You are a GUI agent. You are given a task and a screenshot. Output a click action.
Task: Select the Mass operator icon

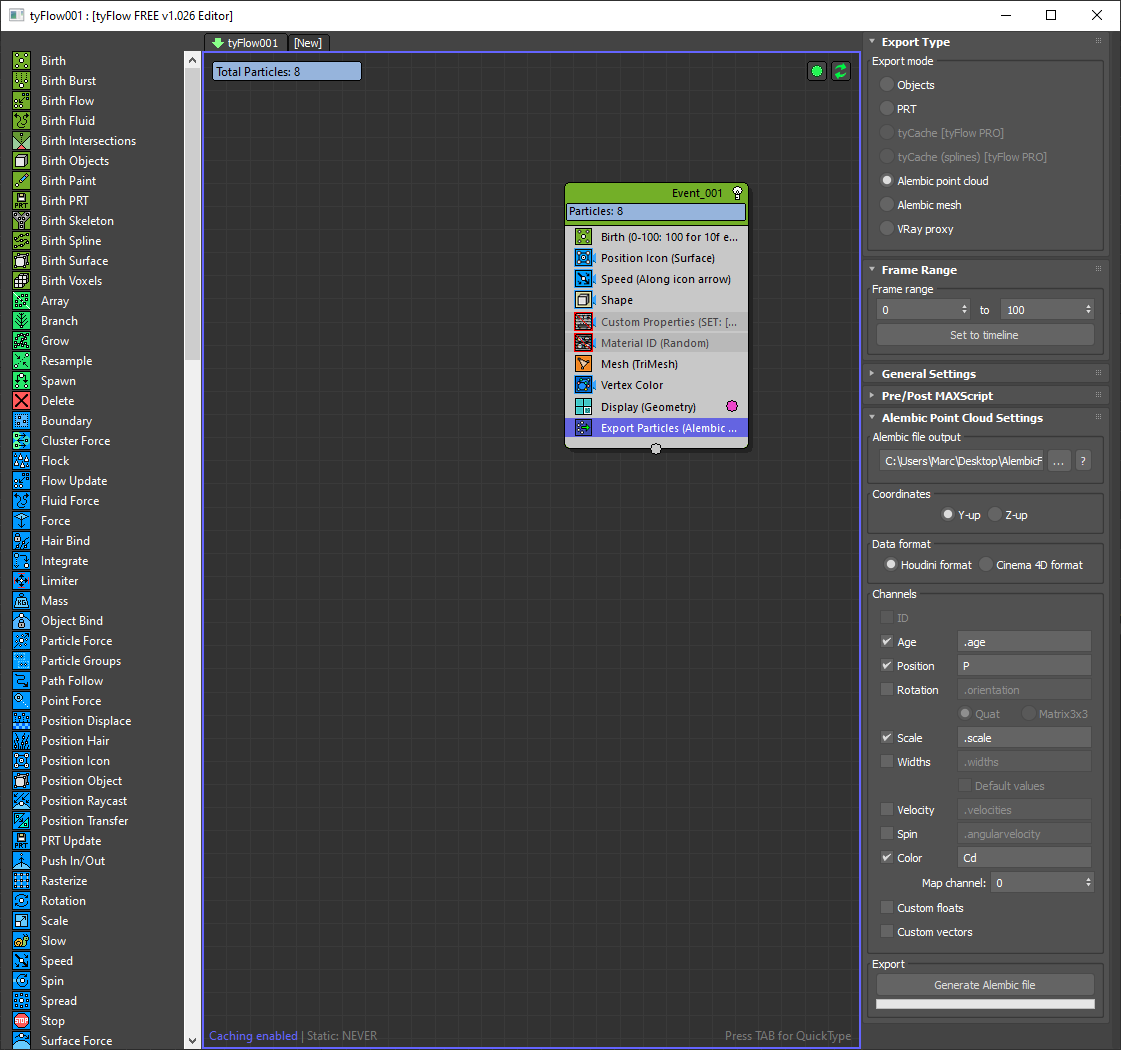[21, 601]
